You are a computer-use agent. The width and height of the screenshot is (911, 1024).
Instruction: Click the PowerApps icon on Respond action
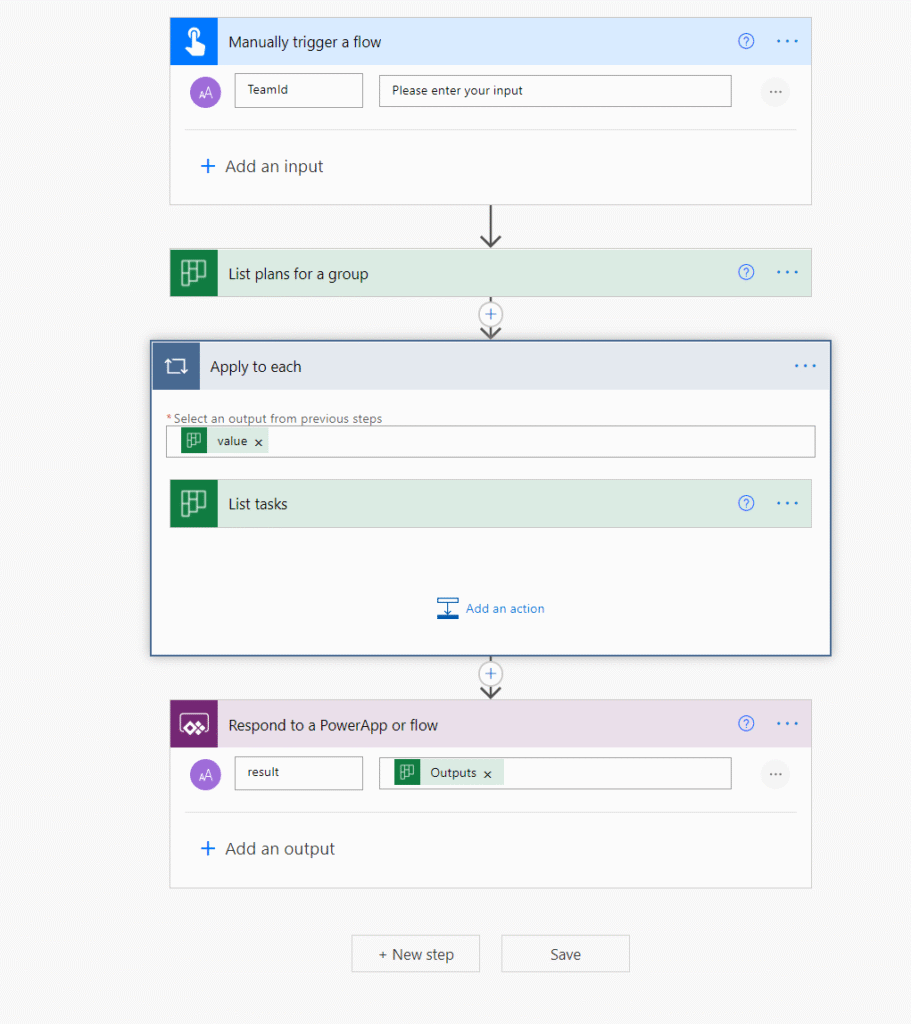[194, 724]
